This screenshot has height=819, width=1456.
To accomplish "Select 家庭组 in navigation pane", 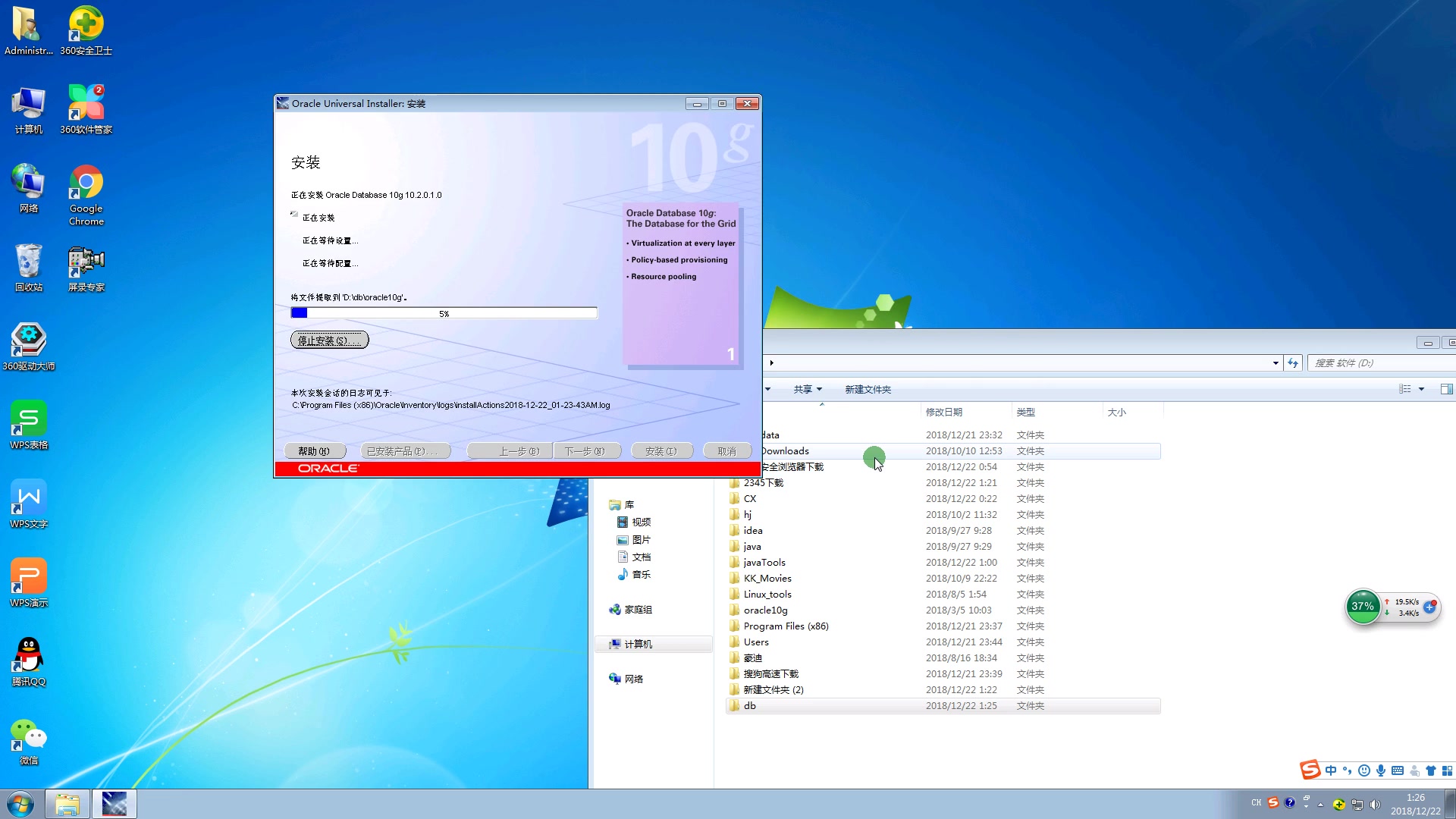I will point(631,610).
